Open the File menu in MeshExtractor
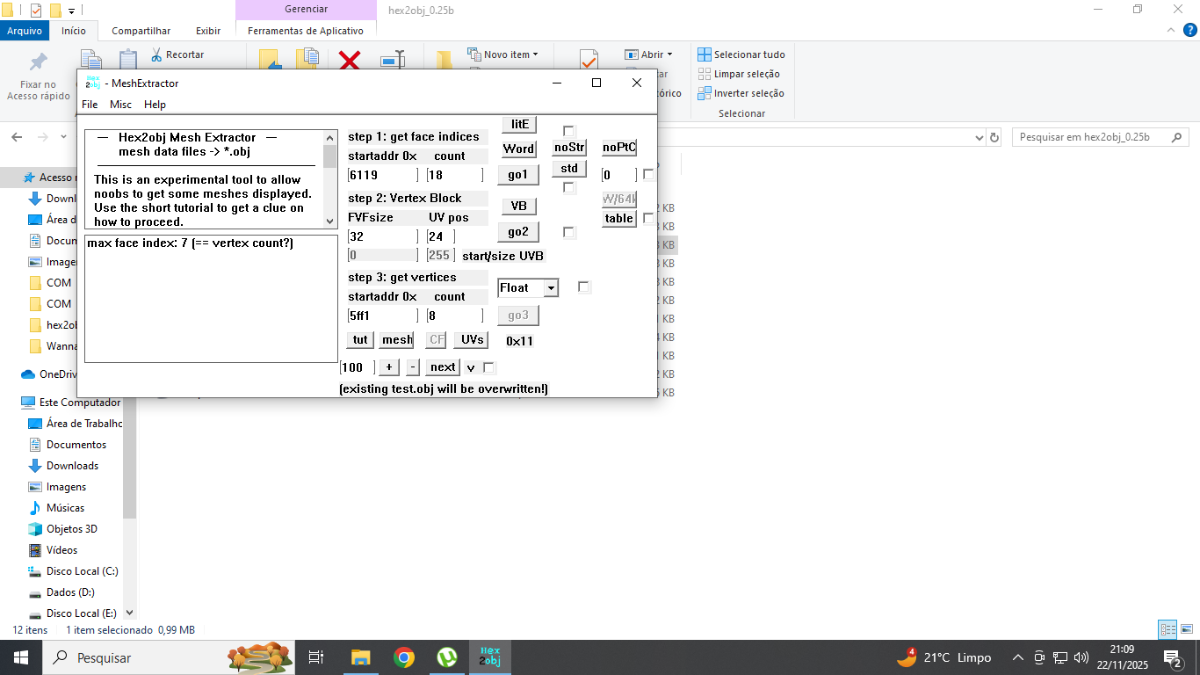 coord(90,104)
